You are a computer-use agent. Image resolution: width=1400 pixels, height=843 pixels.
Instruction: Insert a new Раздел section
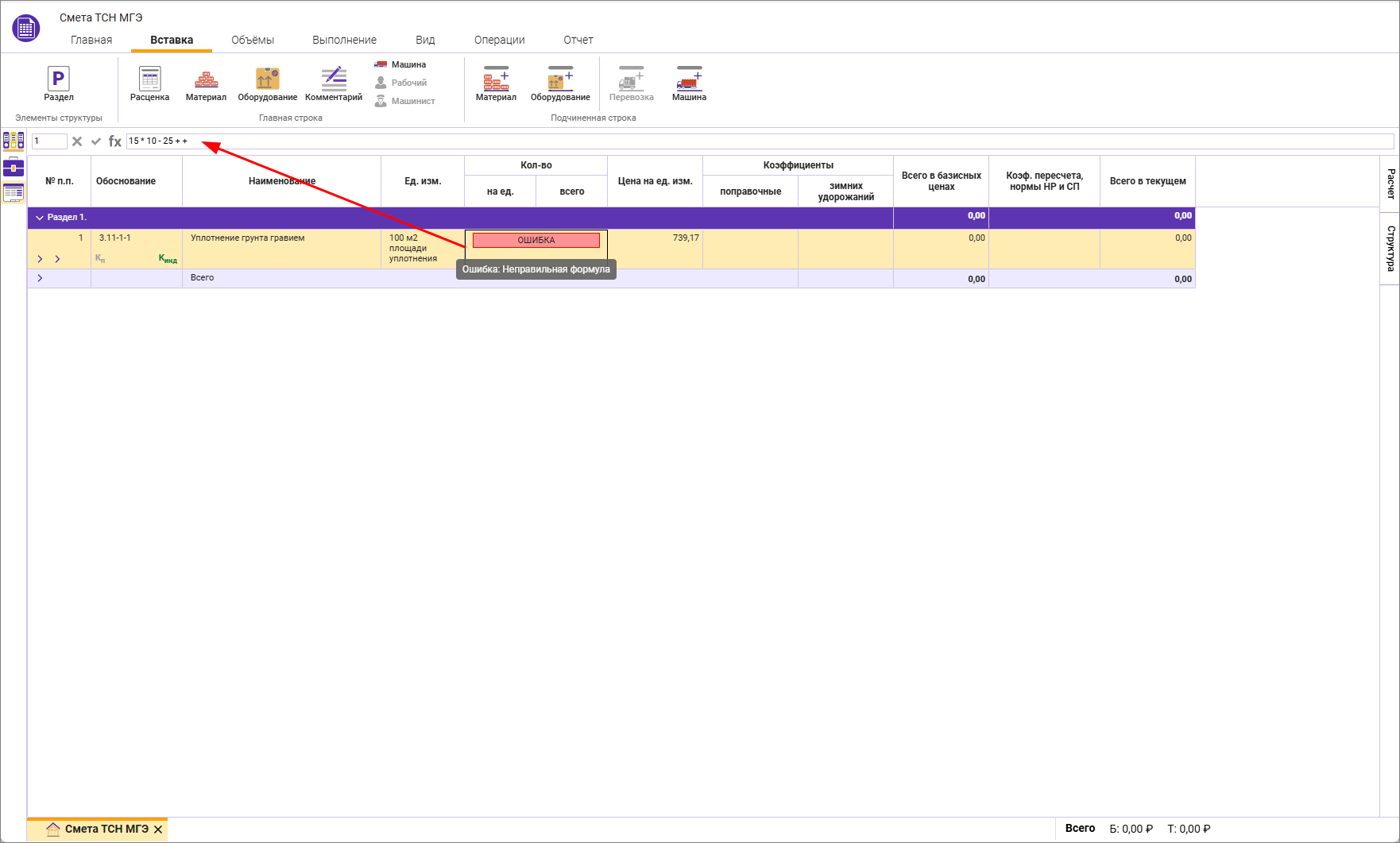[x=58, y=84]
